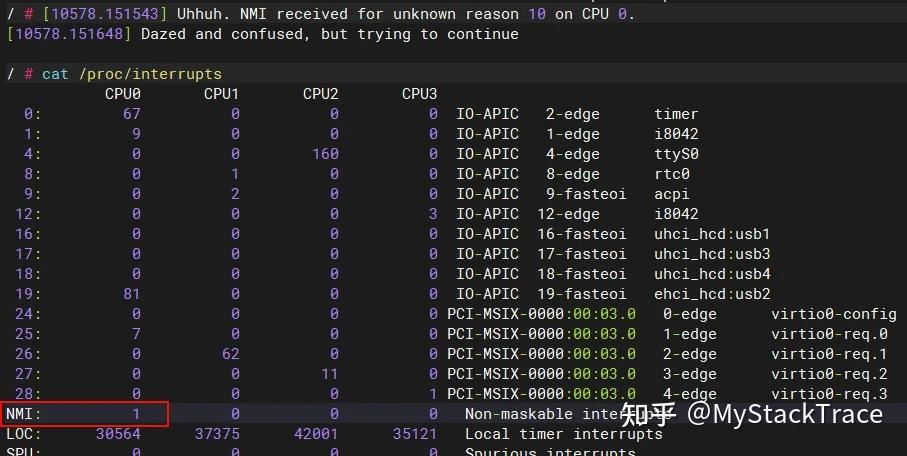Click the 'virtio0-config' entry
907x456 pixels.
(834, 314)
